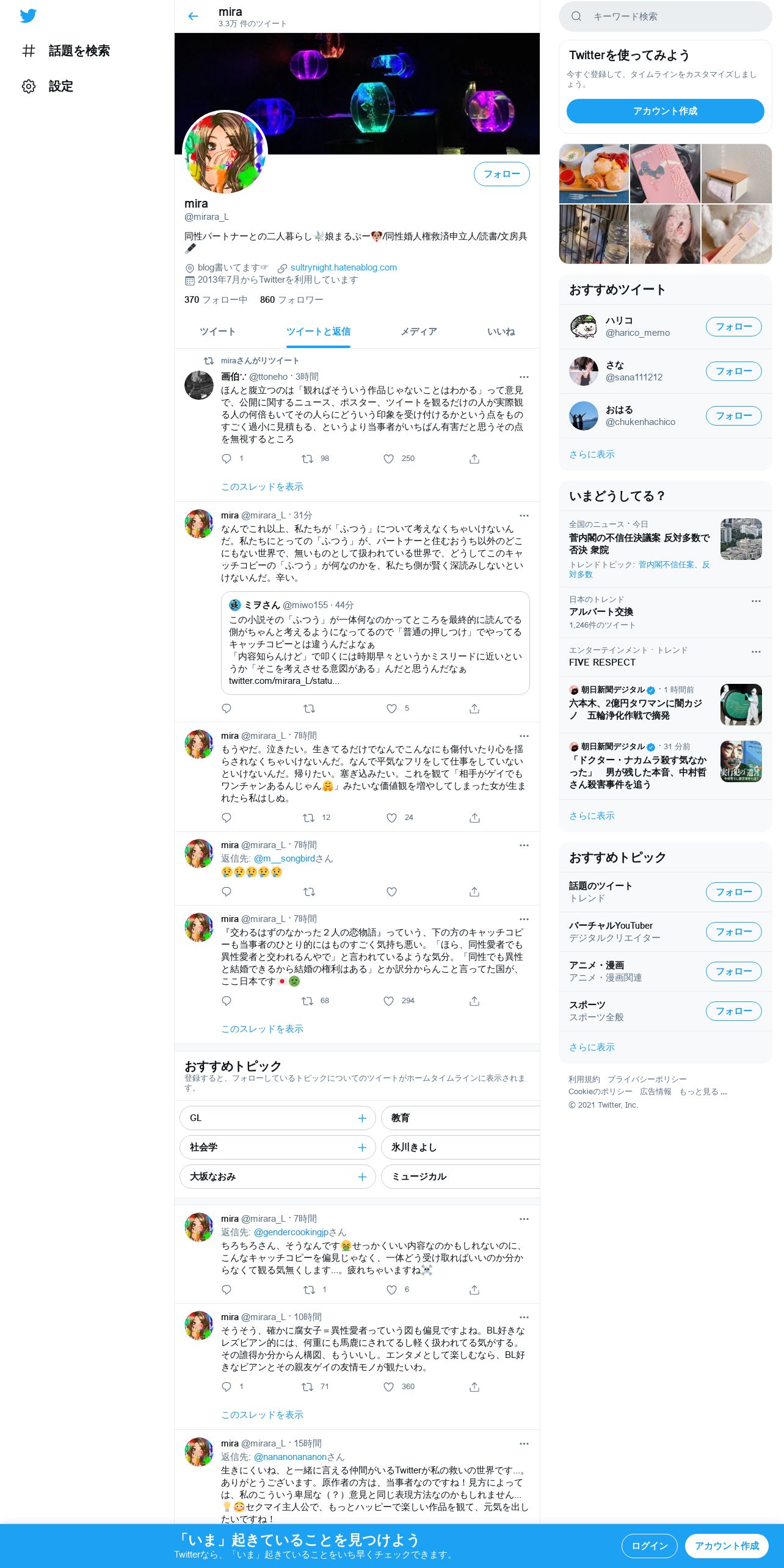Open 菅内閣の不信任決議案 news item

(x=665, y=549)
